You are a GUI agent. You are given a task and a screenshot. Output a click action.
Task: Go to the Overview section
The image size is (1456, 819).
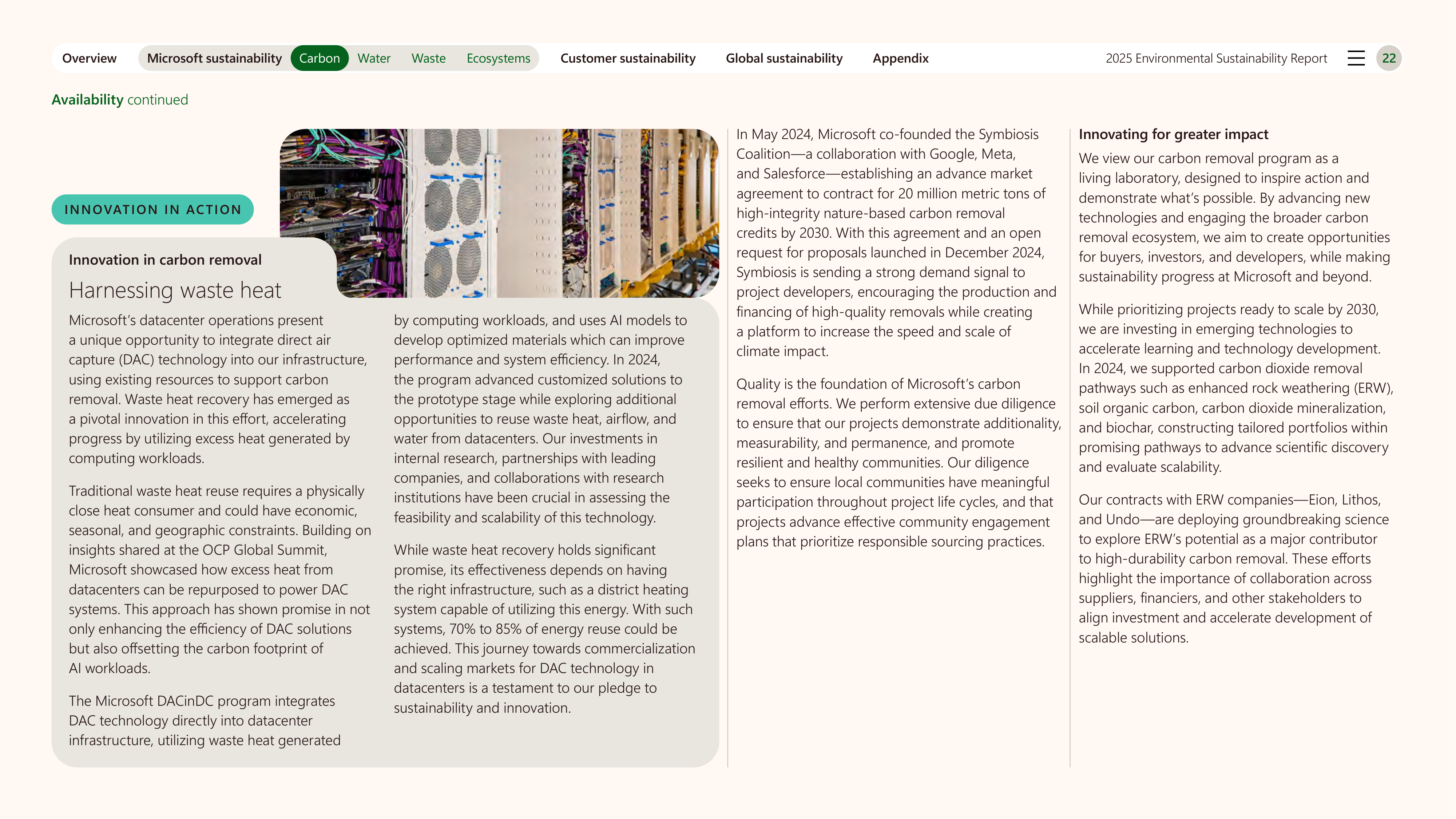(x=89, y=58)
